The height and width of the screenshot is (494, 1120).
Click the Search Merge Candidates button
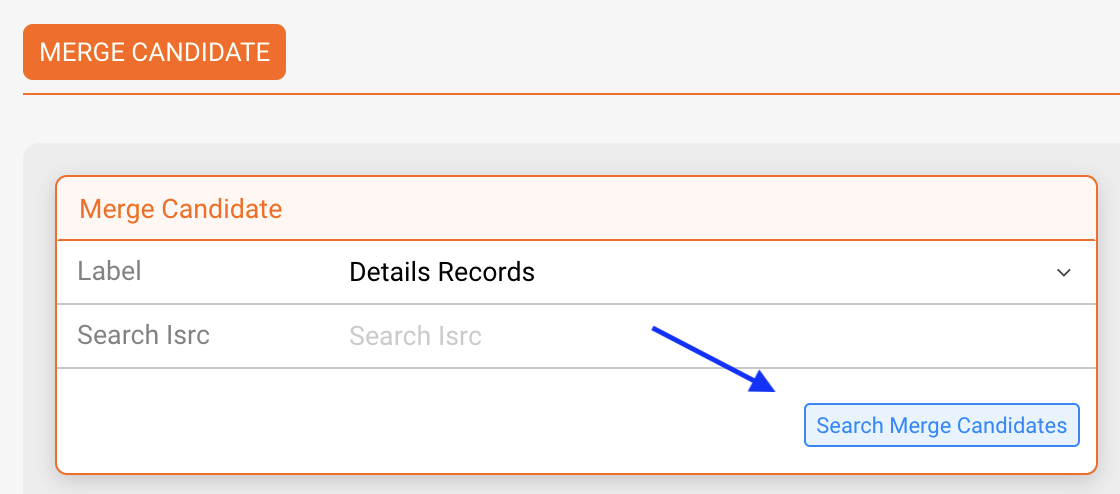[x=941, y=425]
